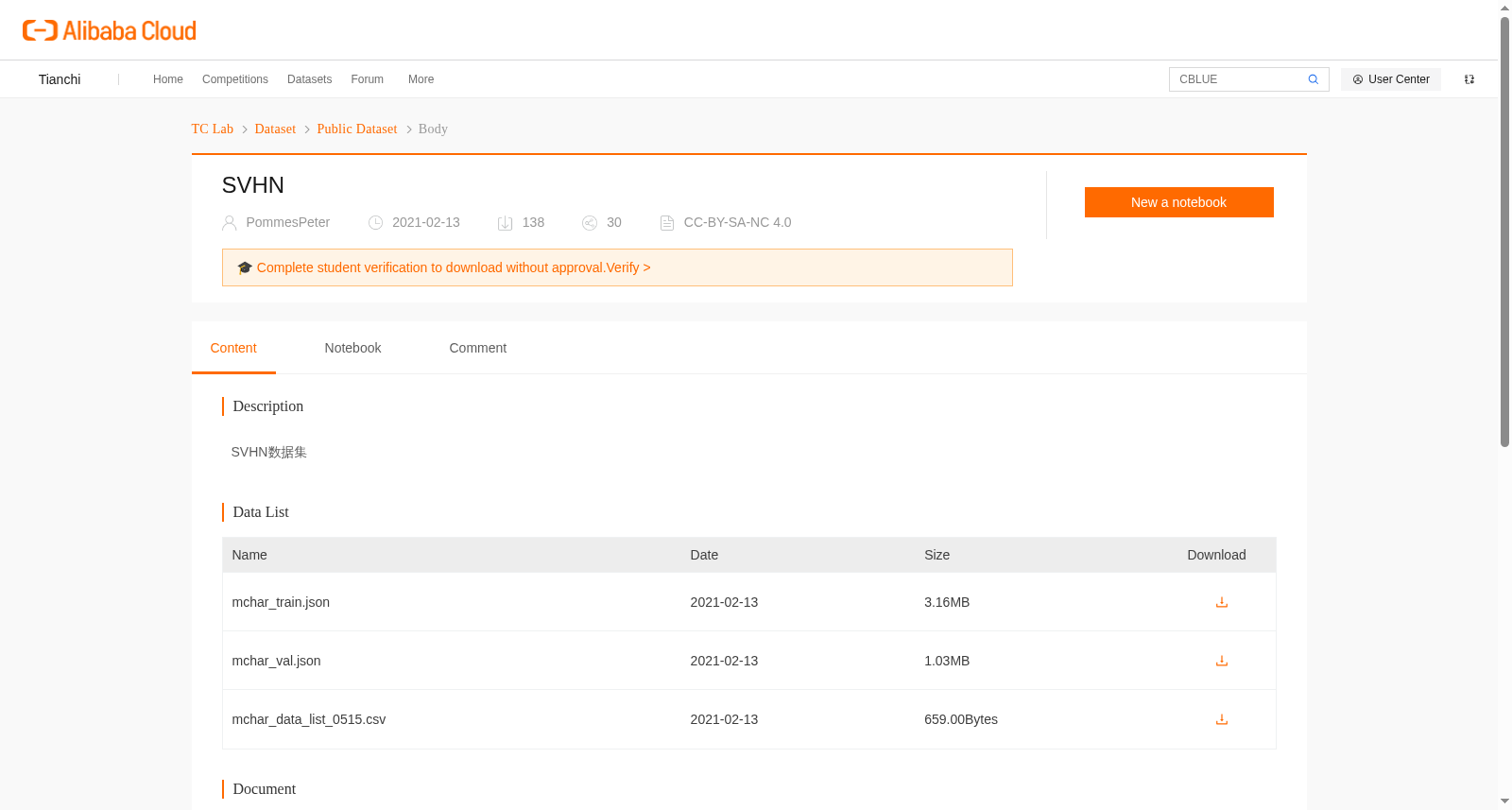Screen dimensions: 1512x810
Task: Click the download count icon beside 138
Action: pos(506,223)
